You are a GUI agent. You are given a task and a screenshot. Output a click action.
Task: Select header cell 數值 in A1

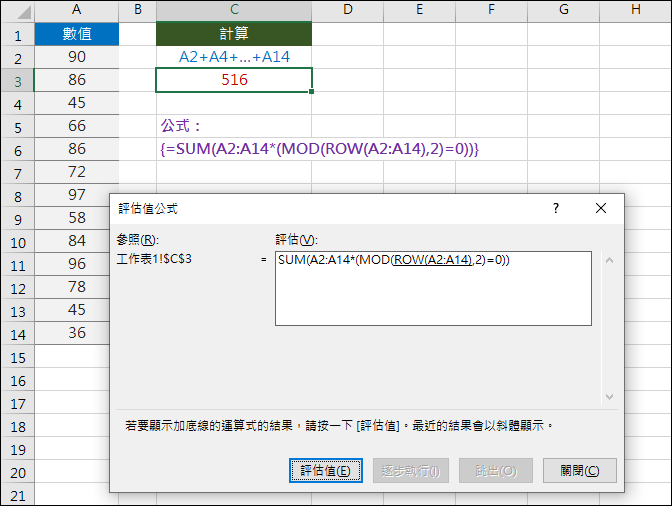77,34
